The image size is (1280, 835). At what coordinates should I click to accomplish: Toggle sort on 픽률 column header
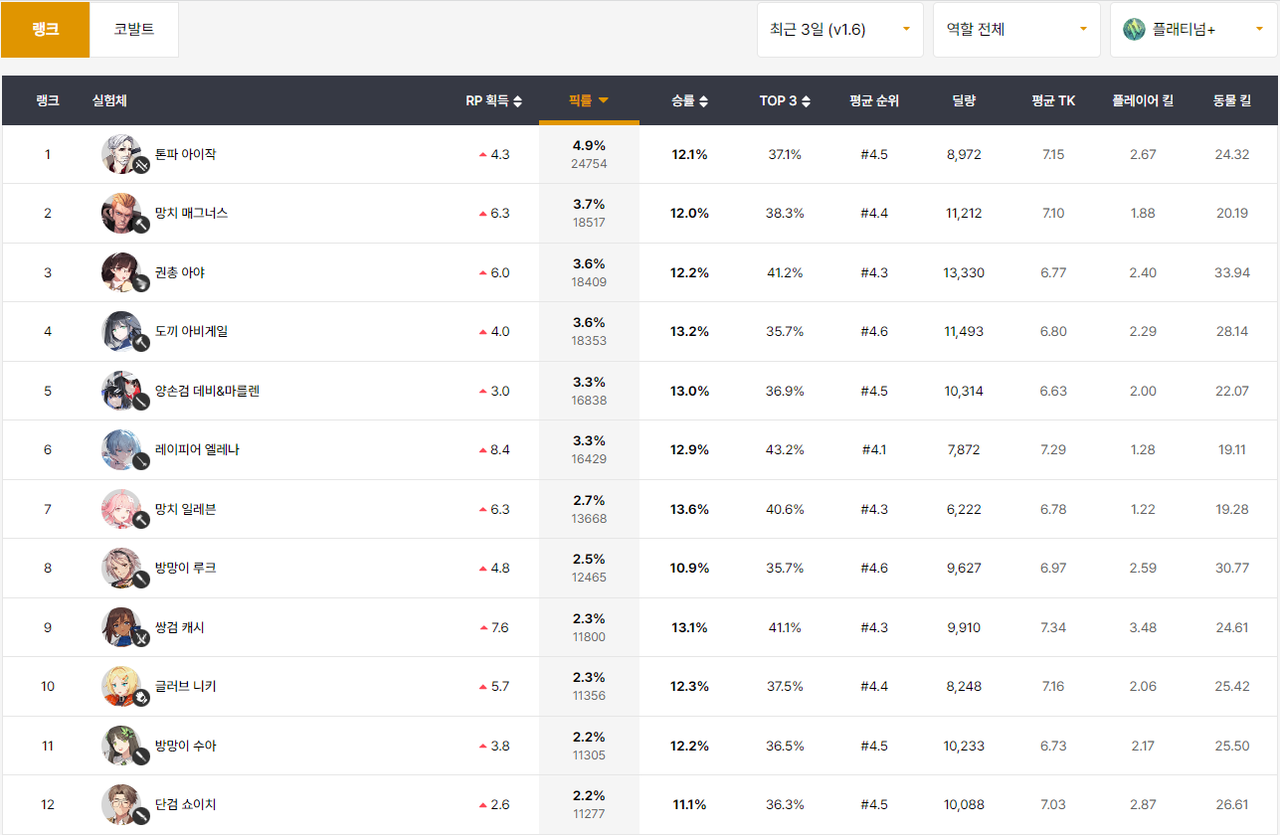tap(588, 100)
